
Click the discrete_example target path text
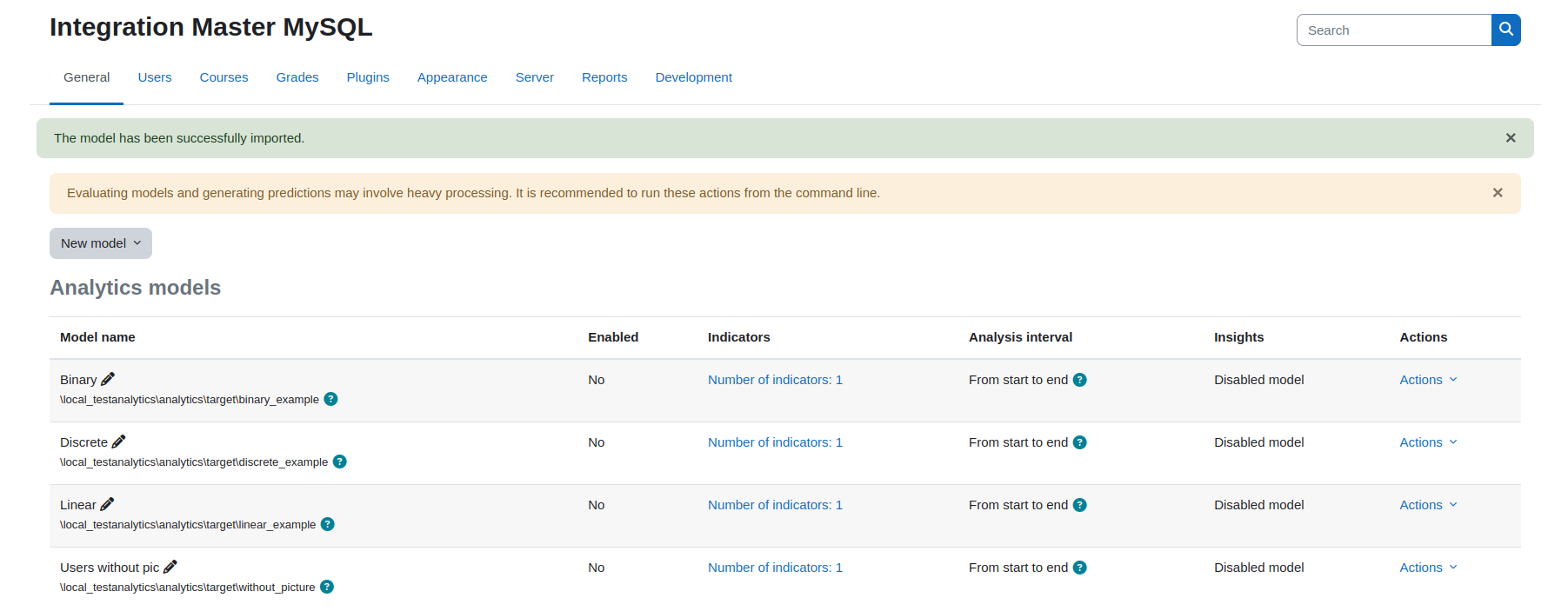[x=194, y=462]
